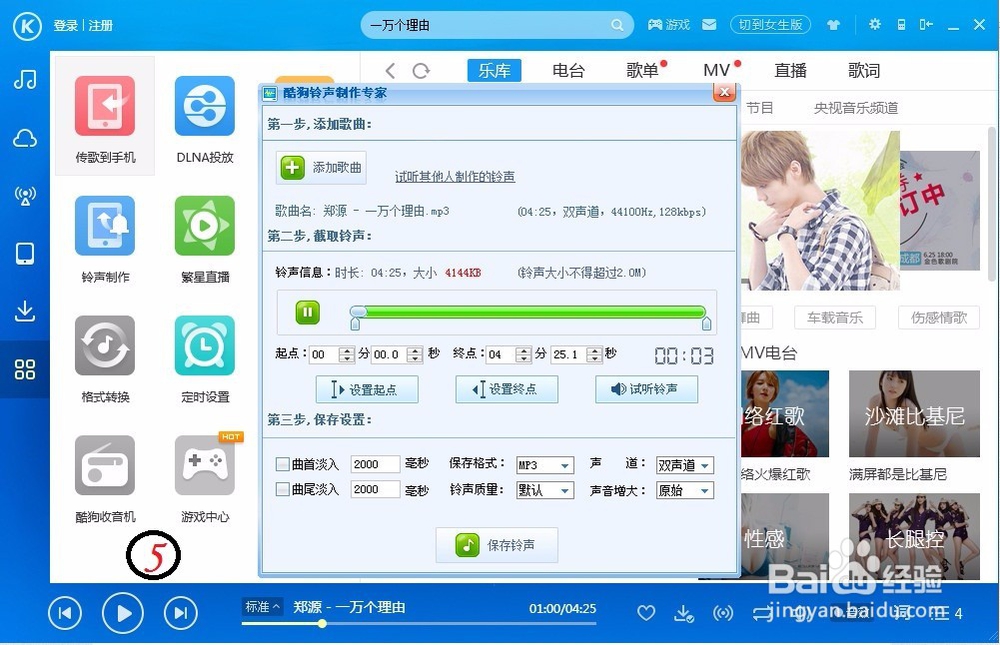
Task: Download the currently playing song
Action: (x=684, y=613)
